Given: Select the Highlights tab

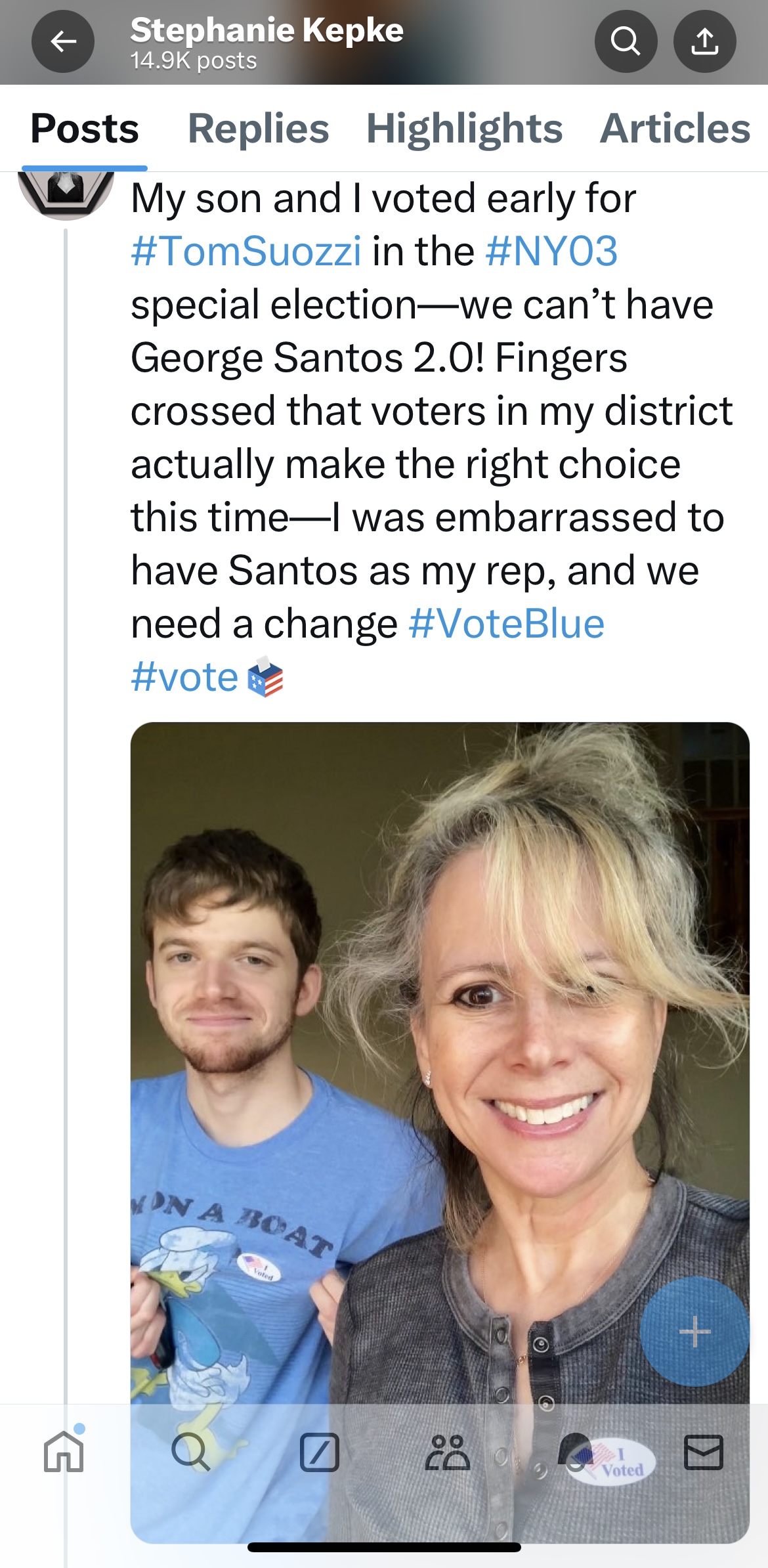Looking at the screenshot, I should 464,129.
